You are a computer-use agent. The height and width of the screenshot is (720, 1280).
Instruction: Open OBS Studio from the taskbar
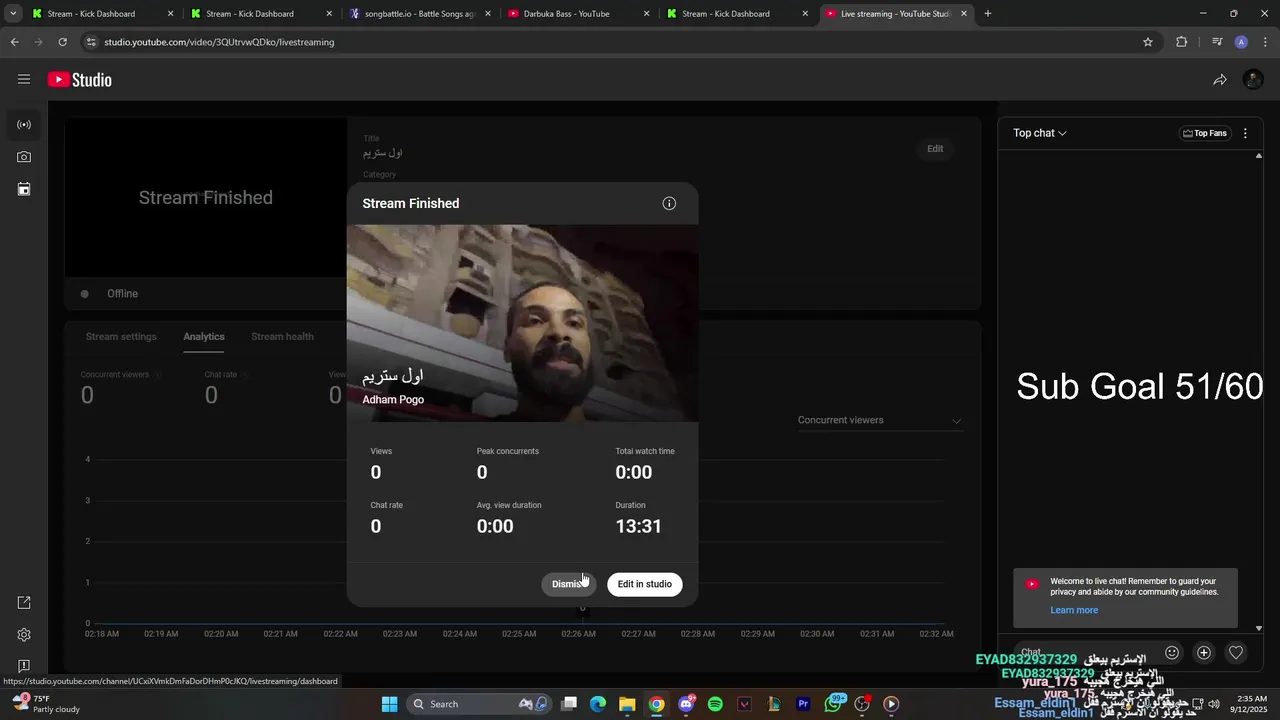(862, 704)
